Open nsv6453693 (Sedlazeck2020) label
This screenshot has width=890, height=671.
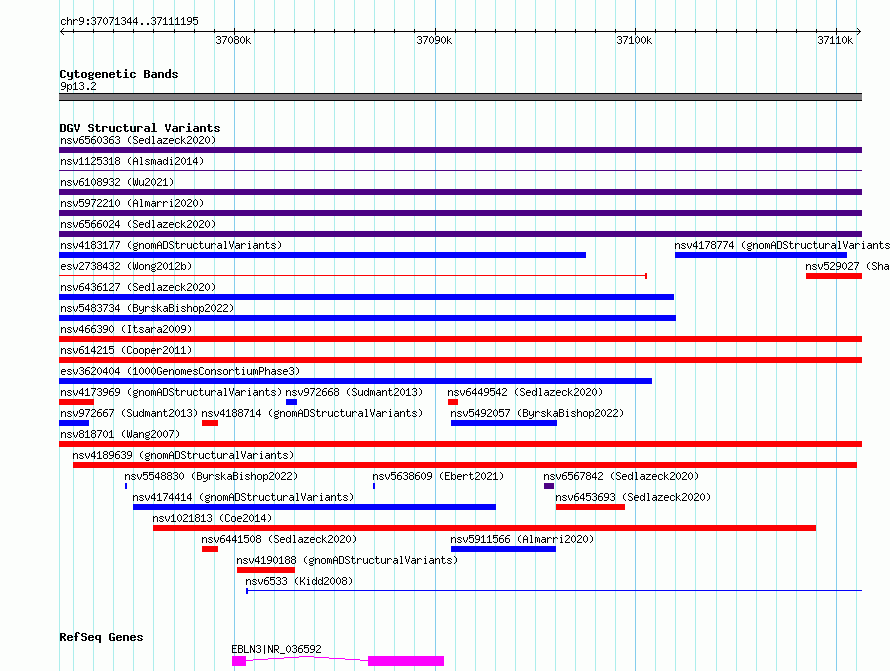tap(633, 497)
